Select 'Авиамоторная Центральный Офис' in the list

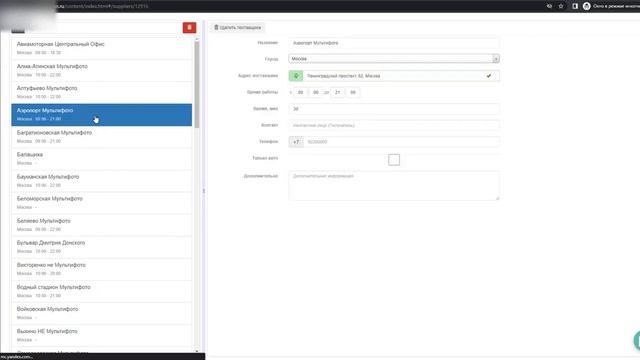[x=102, y=48]
